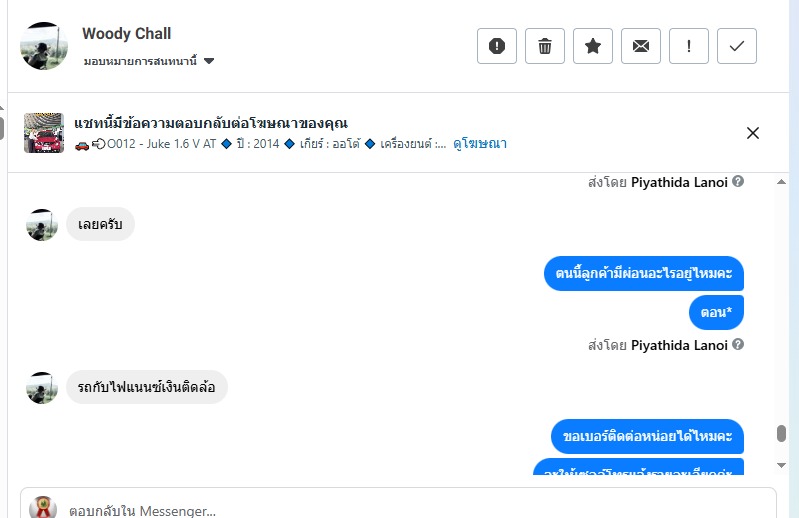This screenshot has height=518, width=799.
Task: Mark conversation as spam with octagon icon
Action: 497,46
